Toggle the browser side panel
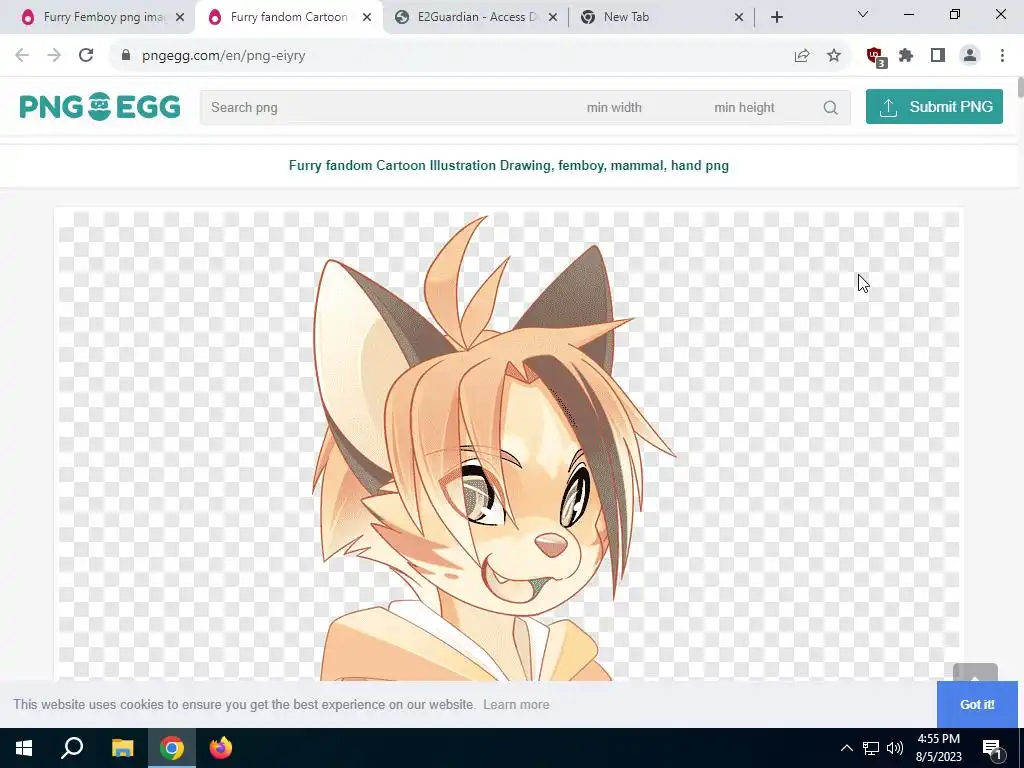 click(938, 56)
